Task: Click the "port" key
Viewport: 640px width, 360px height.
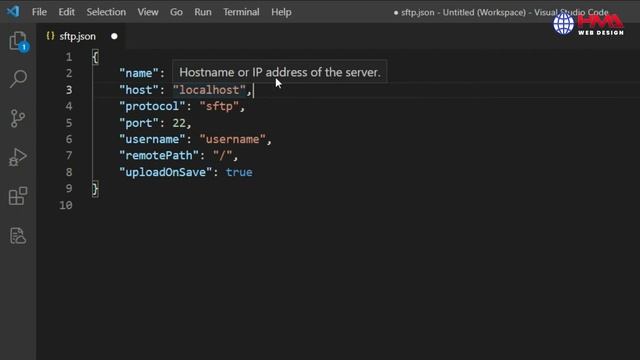Action: pyautogui.click(x=138, y=123)
